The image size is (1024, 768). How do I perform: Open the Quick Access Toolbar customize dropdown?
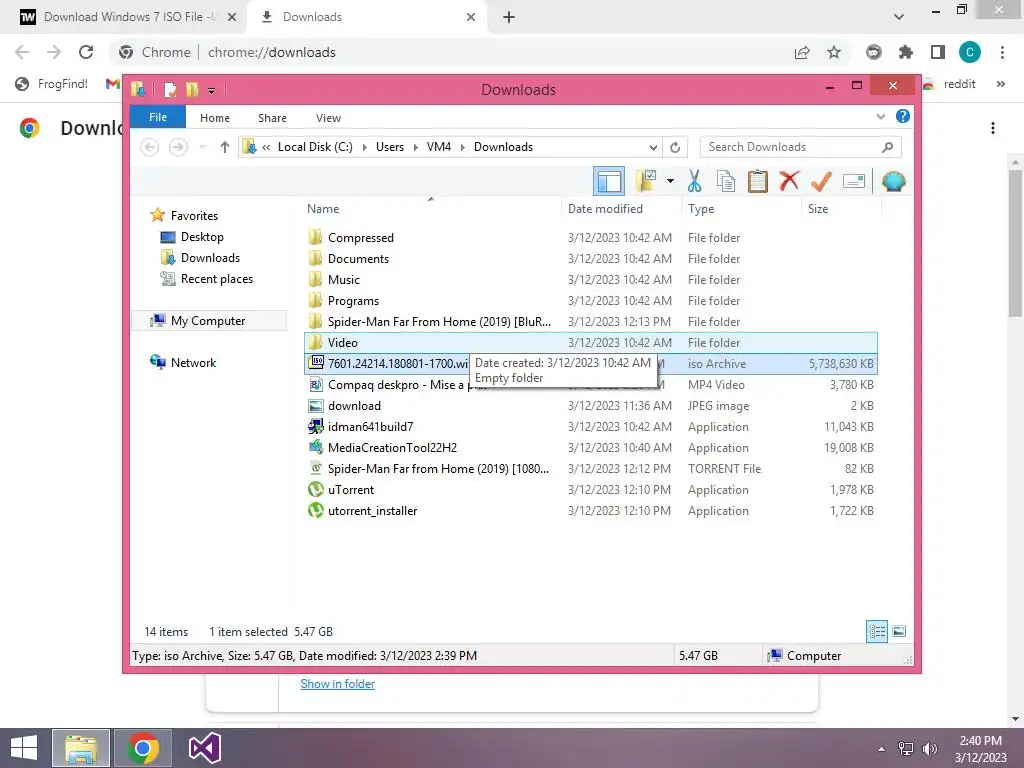(212, 90)
